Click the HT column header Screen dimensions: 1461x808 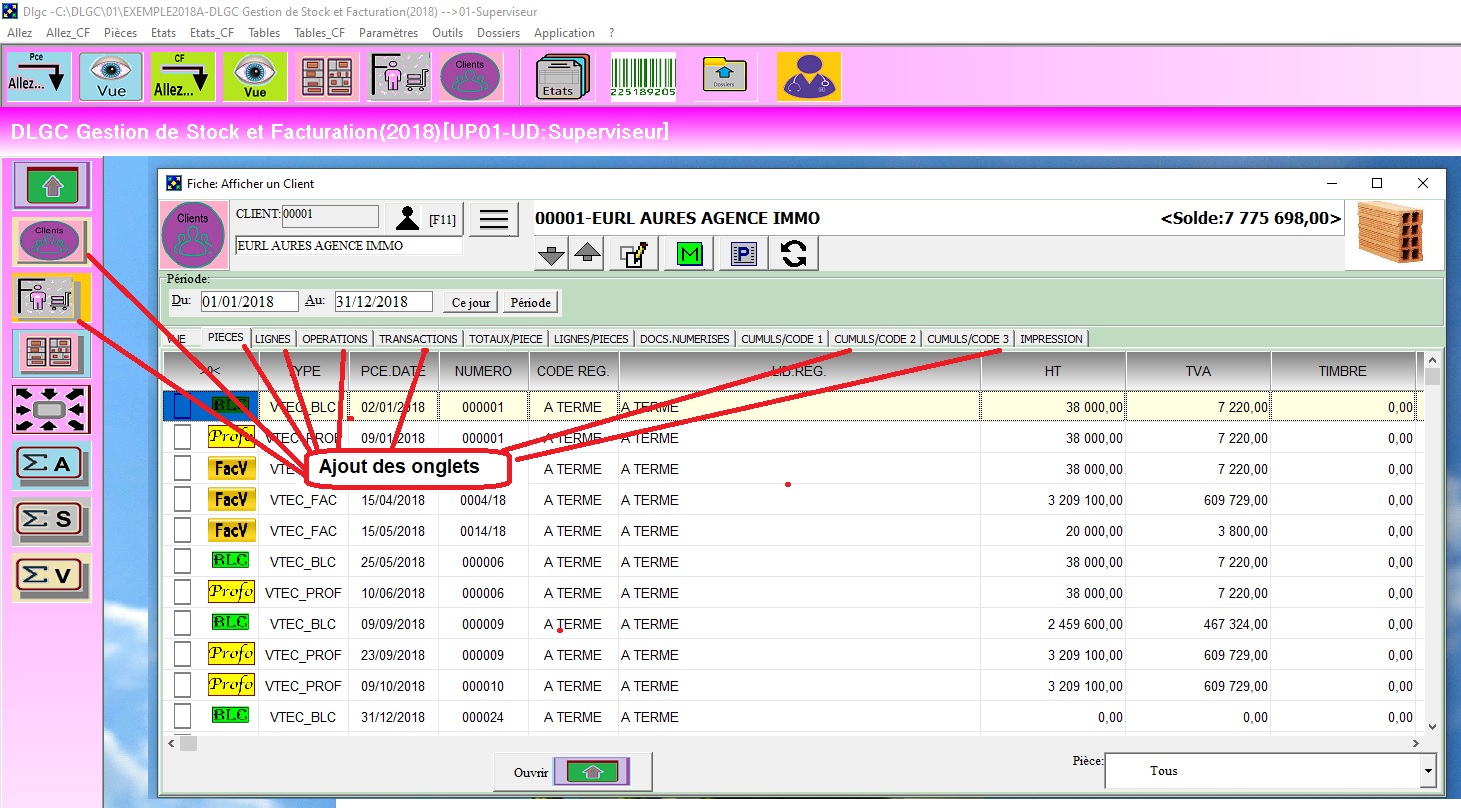coord(1053,371)
